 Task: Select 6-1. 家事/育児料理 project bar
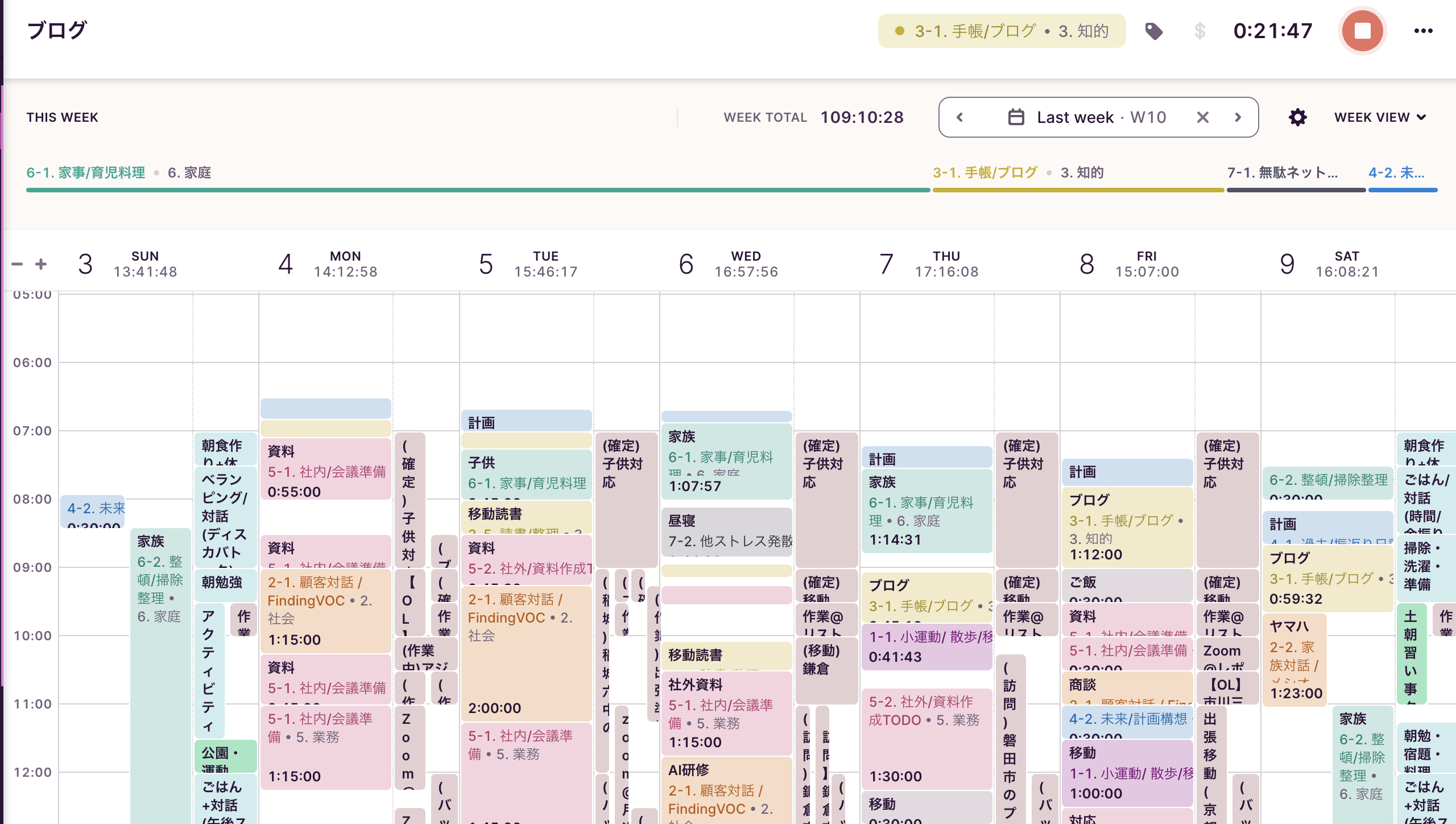coord(478,189)
